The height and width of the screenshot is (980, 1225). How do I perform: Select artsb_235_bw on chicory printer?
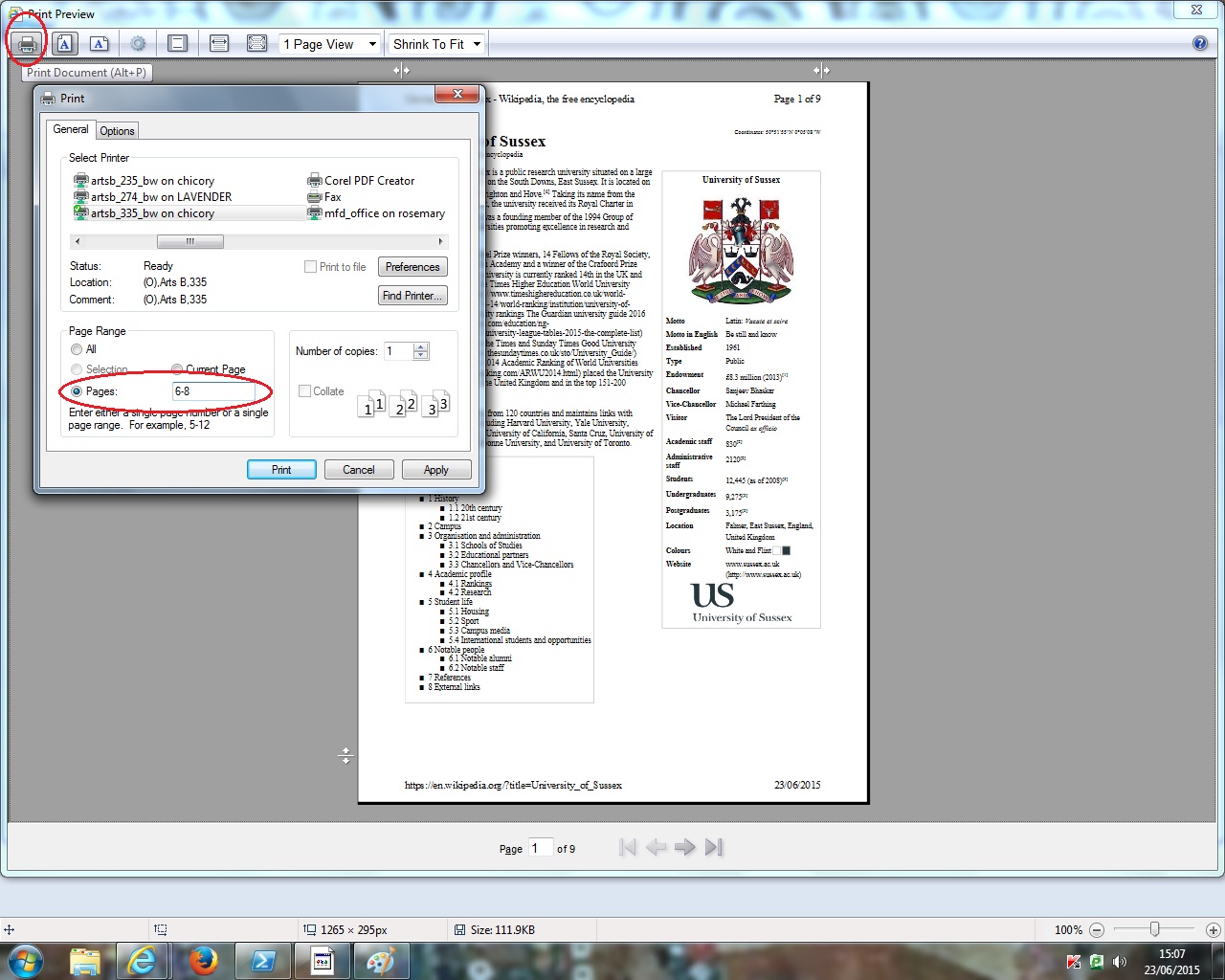144,180
